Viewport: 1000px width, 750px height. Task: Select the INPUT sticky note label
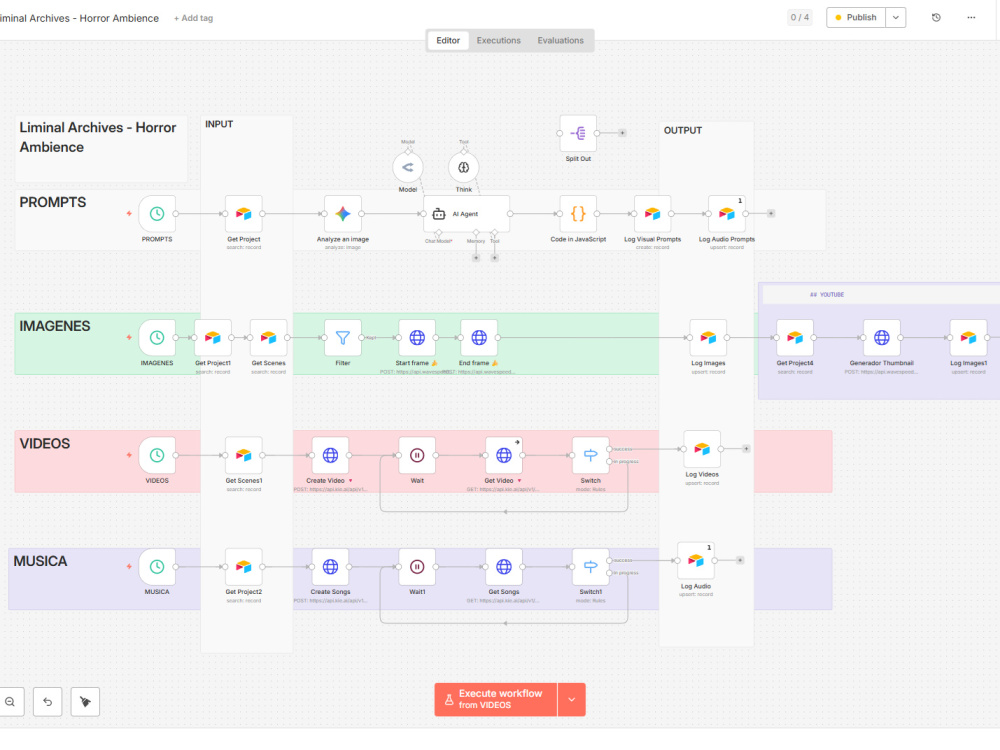click(x=219, y=124)
